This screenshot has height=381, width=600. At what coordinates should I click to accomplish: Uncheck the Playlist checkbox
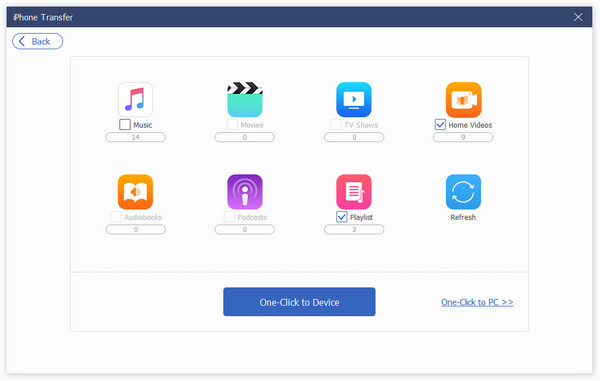click(342, 217)
